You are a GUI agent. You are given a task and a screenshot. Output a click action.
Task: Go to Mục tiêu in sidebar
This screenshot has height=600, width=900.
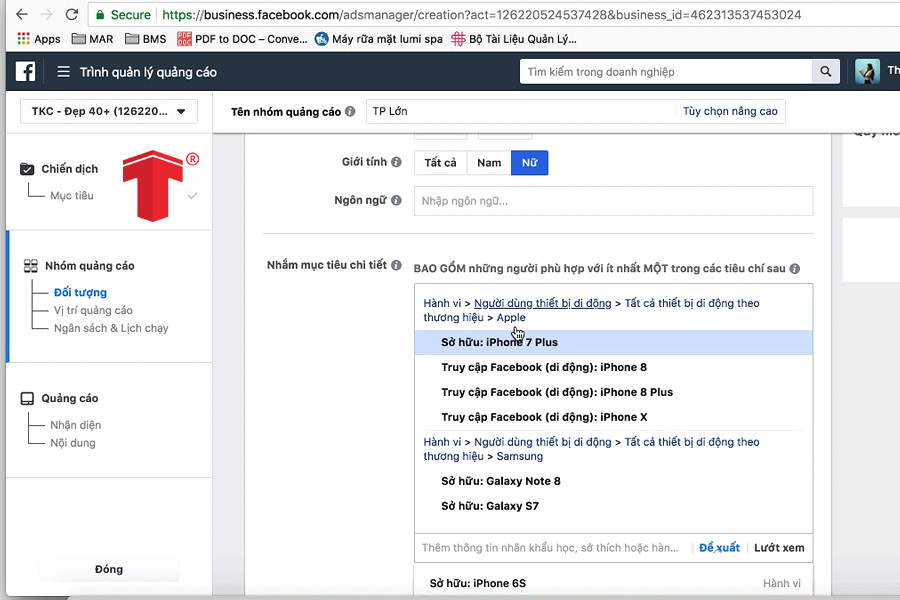tap(72, 196)
